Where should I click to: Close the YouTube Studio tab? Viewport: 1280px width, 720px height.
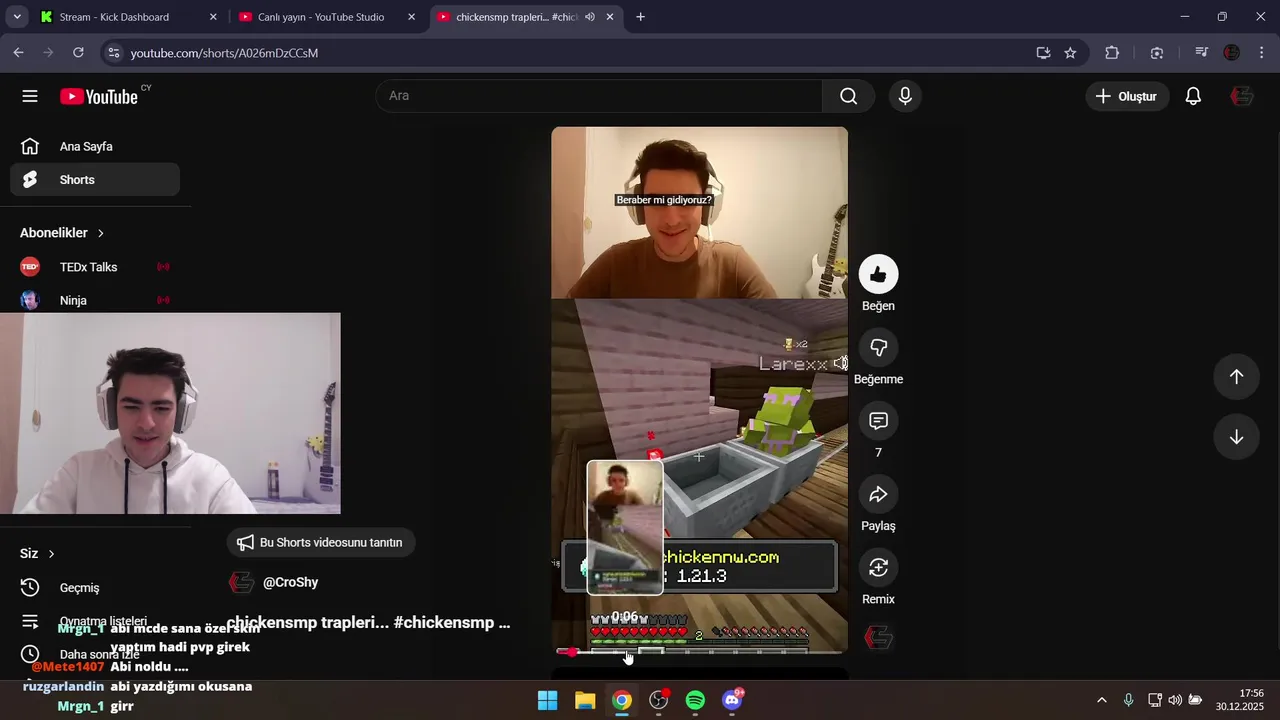pyautogui.click(x=411, y=17)
